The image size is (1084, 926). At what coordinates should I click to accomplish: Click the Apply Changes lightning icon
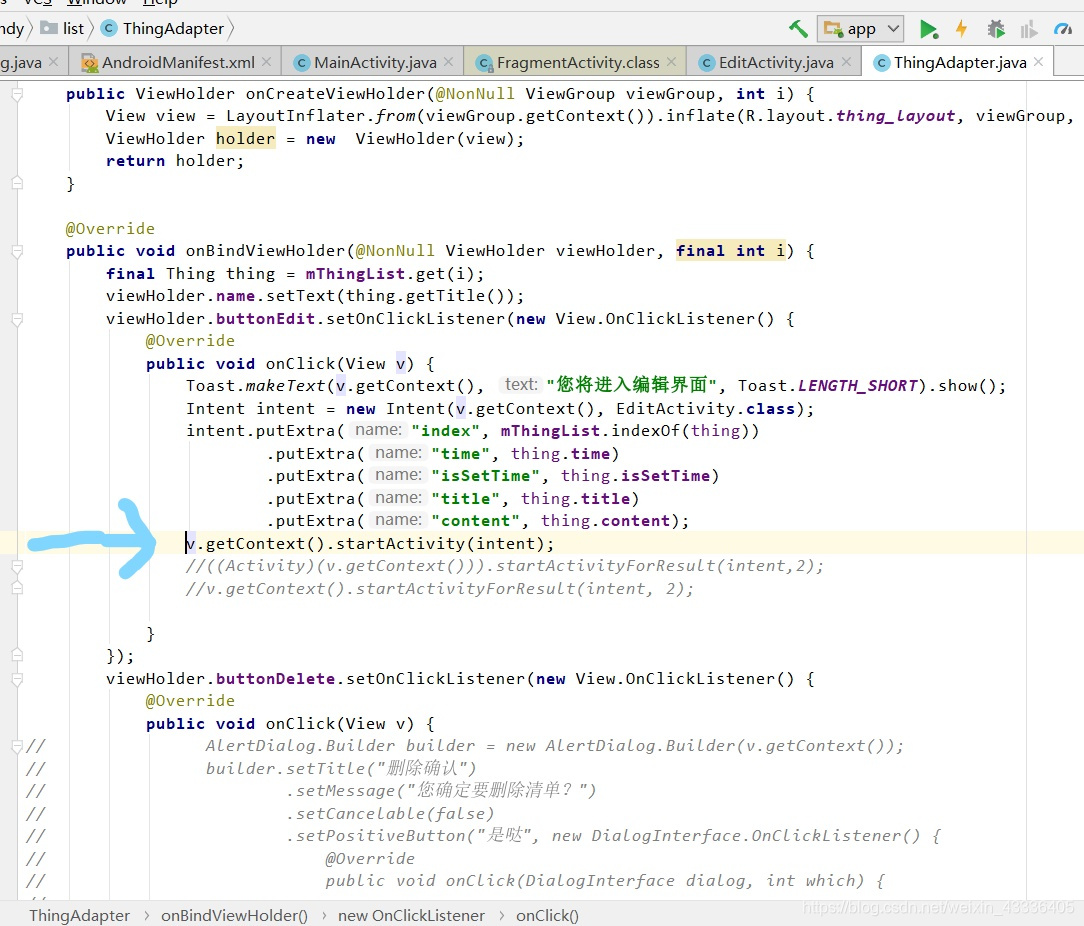[x=961, y=29]
